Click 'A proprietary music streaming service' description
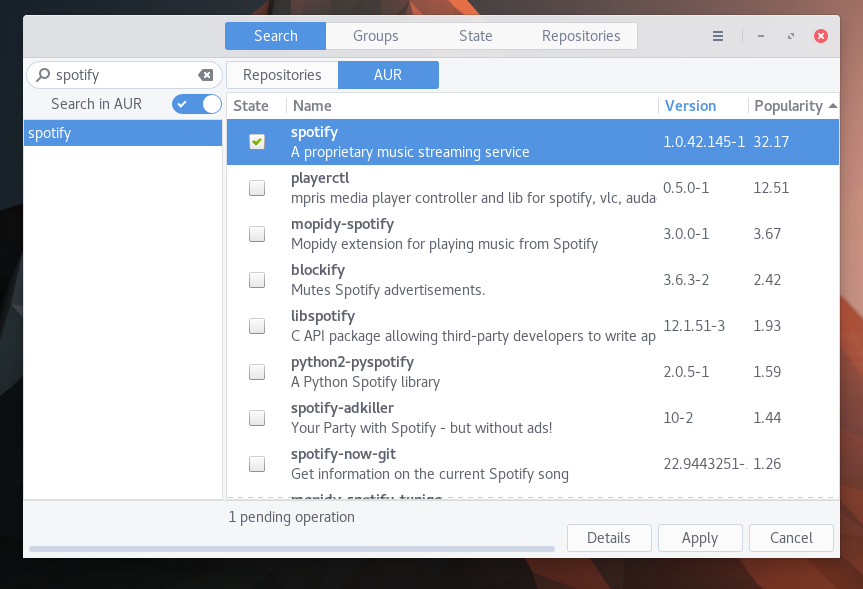The image size is (863, 589). tap(410, 152)
